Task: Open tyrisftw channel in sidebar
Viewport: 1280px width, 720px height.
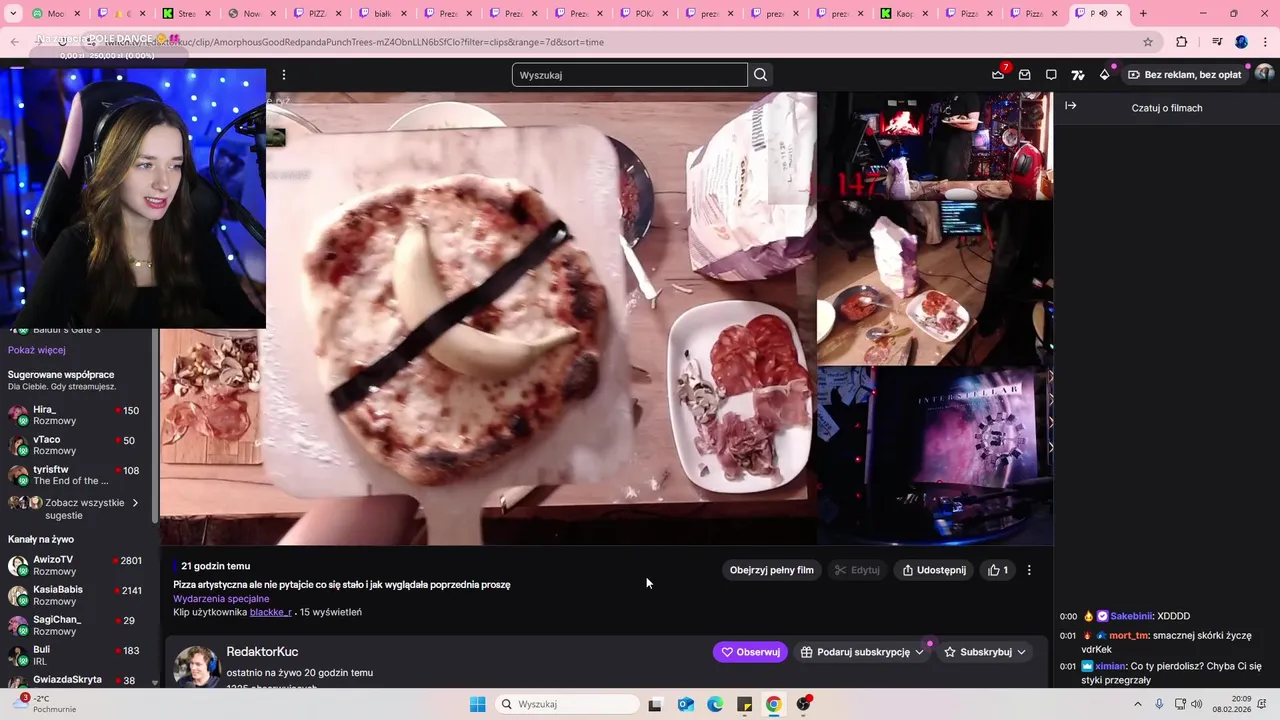Action: pyautogui.click(x=75, y=475)
